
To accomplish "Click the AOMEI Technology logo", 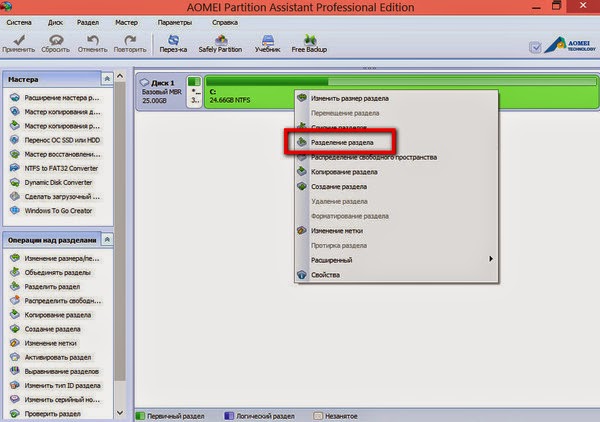I will click(570, 45).
